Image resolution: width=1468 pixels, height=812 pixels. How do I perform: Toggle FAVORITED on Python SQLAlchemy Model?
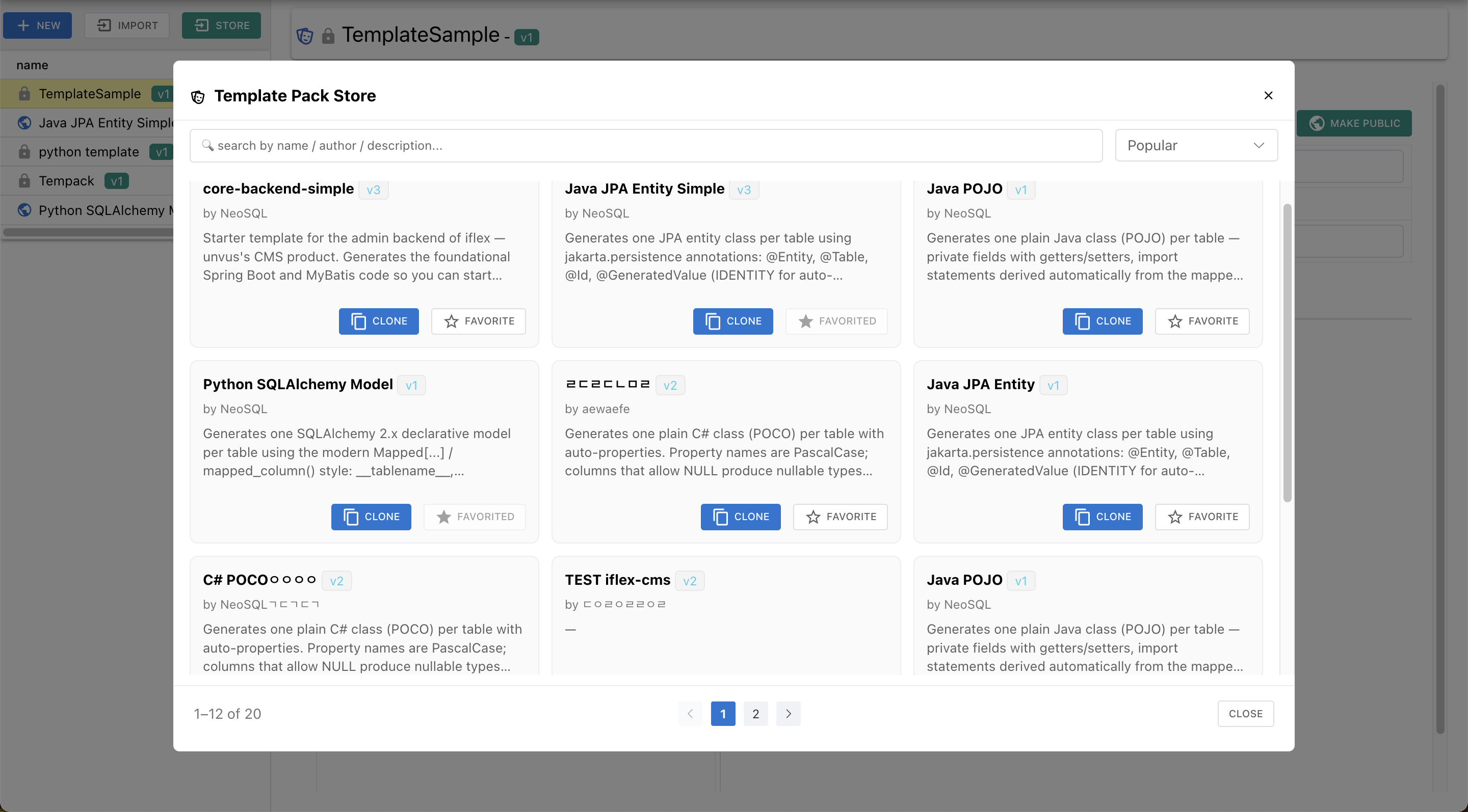click(x=474, y=517)
